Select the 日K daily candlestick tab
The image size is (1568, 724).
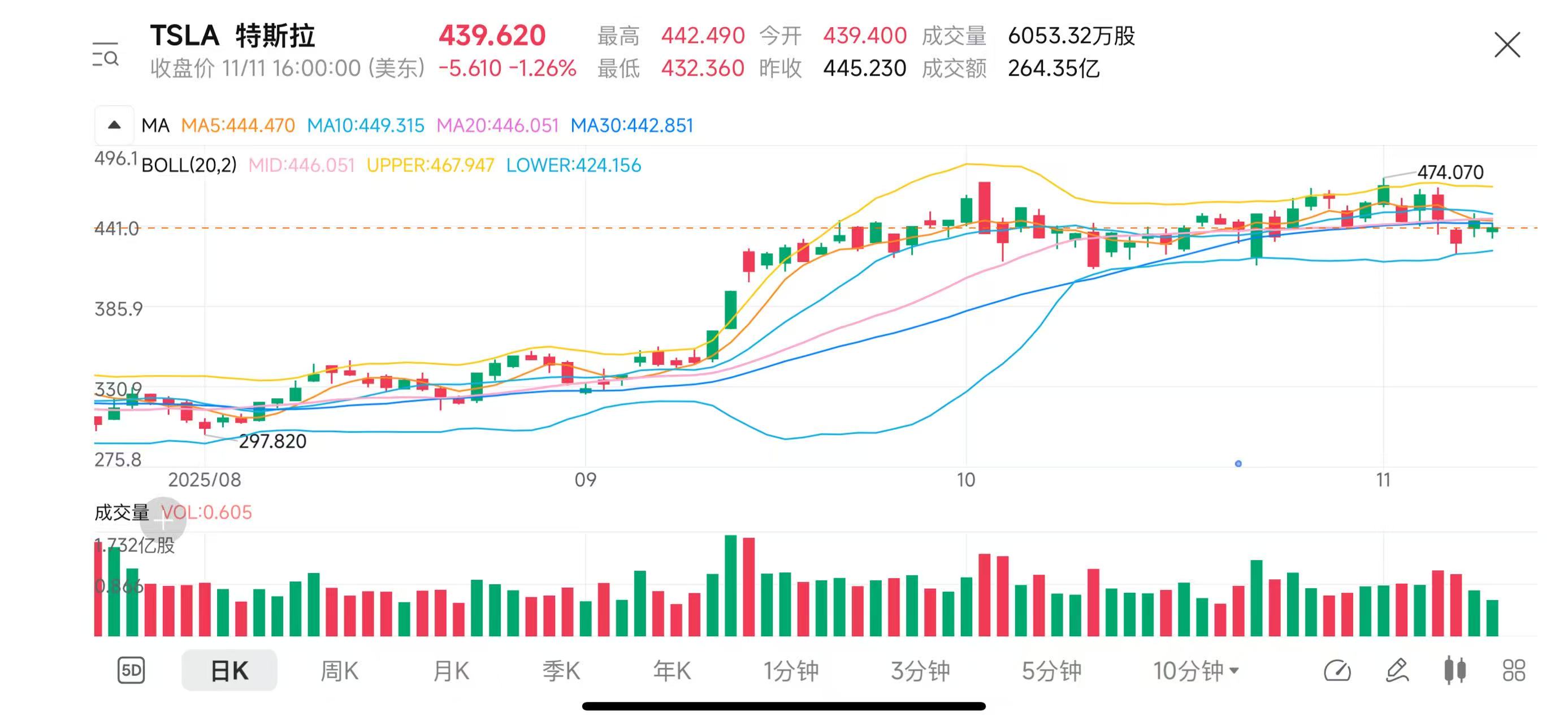point(229,670)
